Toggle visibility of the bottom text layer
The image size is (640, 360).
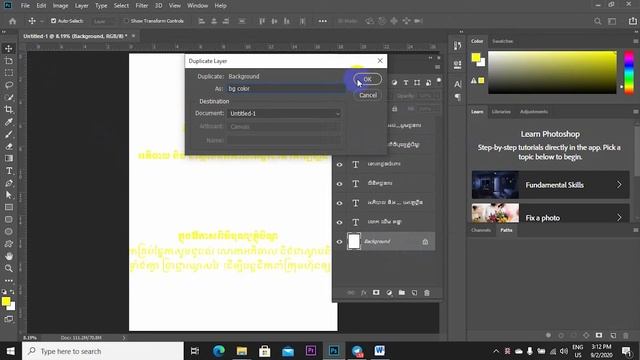(339, 222)
